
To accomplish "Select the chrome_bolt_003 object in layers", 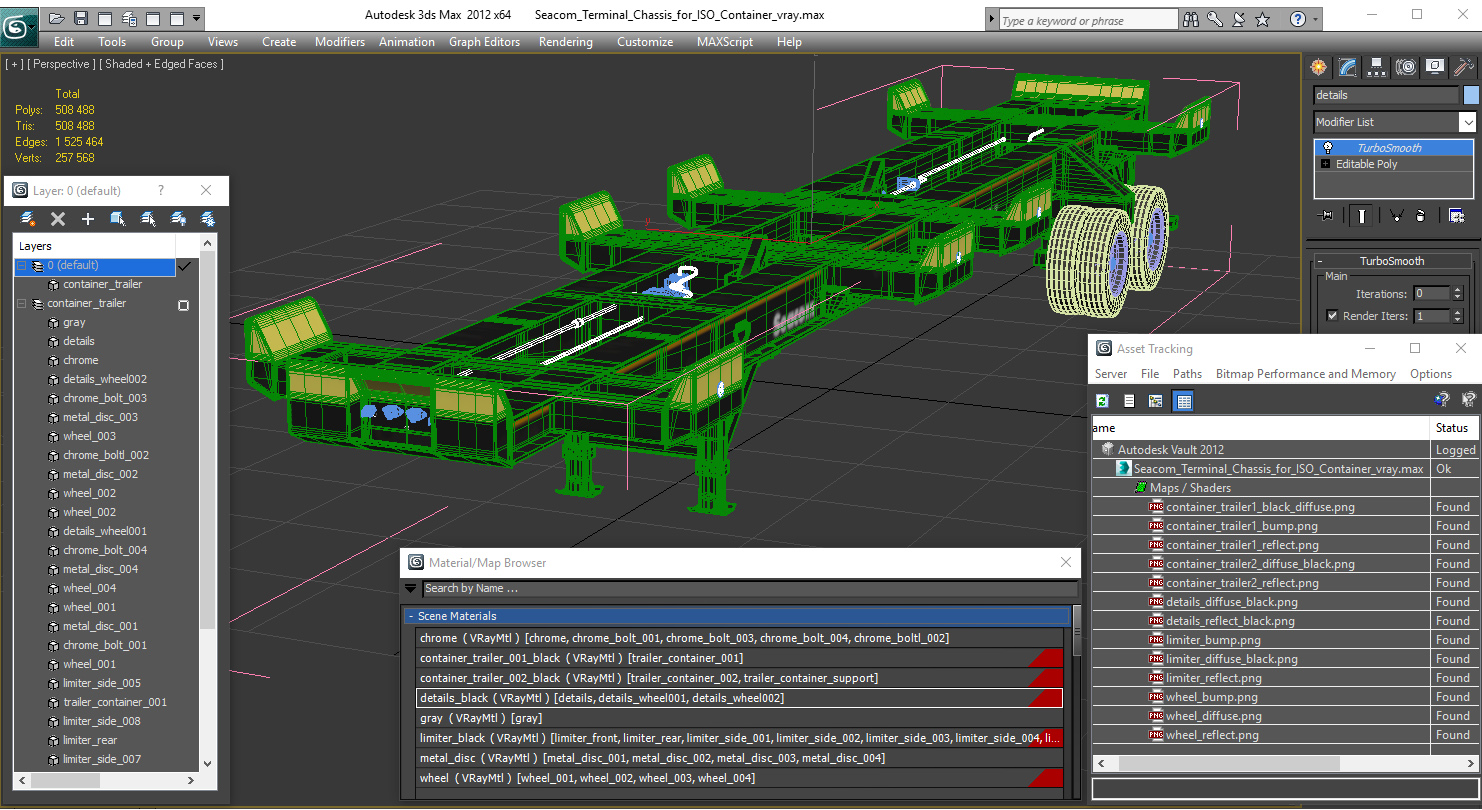I will tap(105, 398).
